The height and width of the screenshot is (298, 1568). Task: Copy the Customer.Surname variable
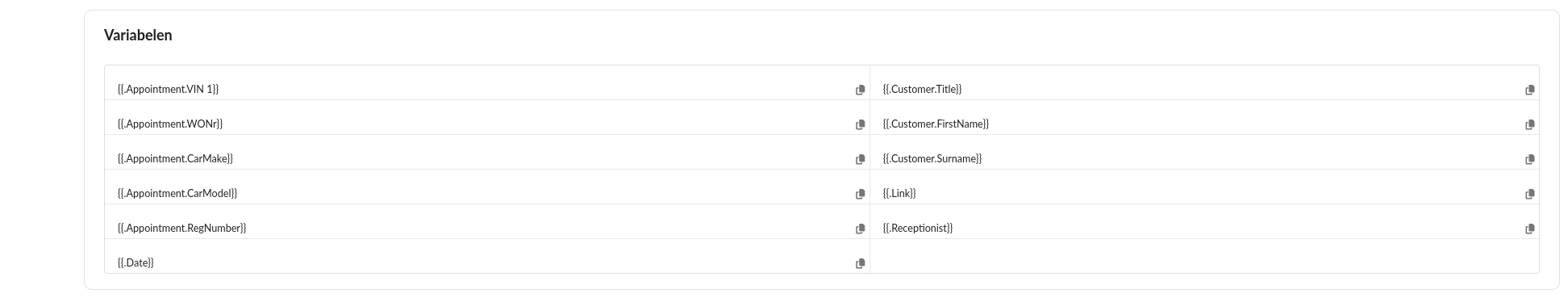coord(1529,159)
